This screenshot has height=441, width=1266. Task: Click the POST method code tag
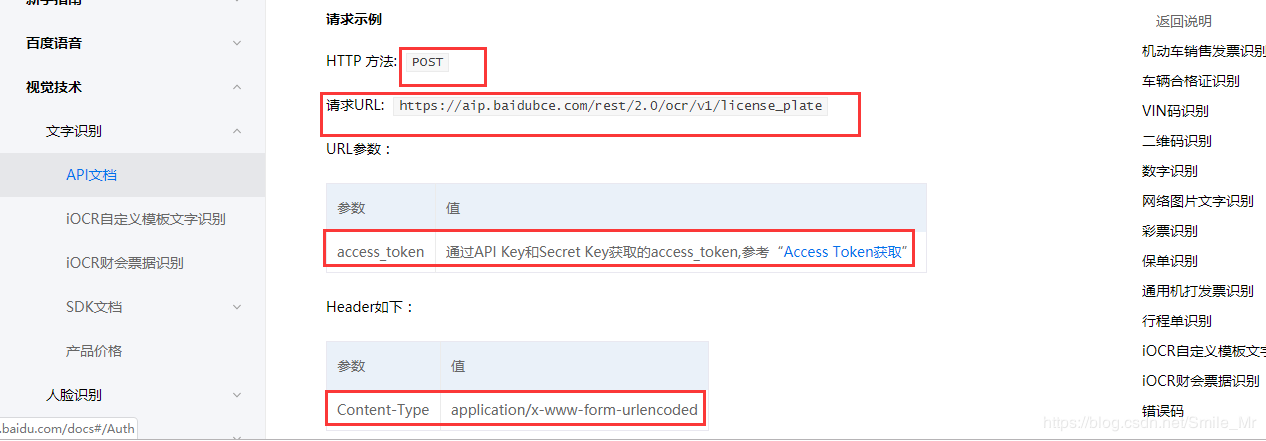[427, 62]
